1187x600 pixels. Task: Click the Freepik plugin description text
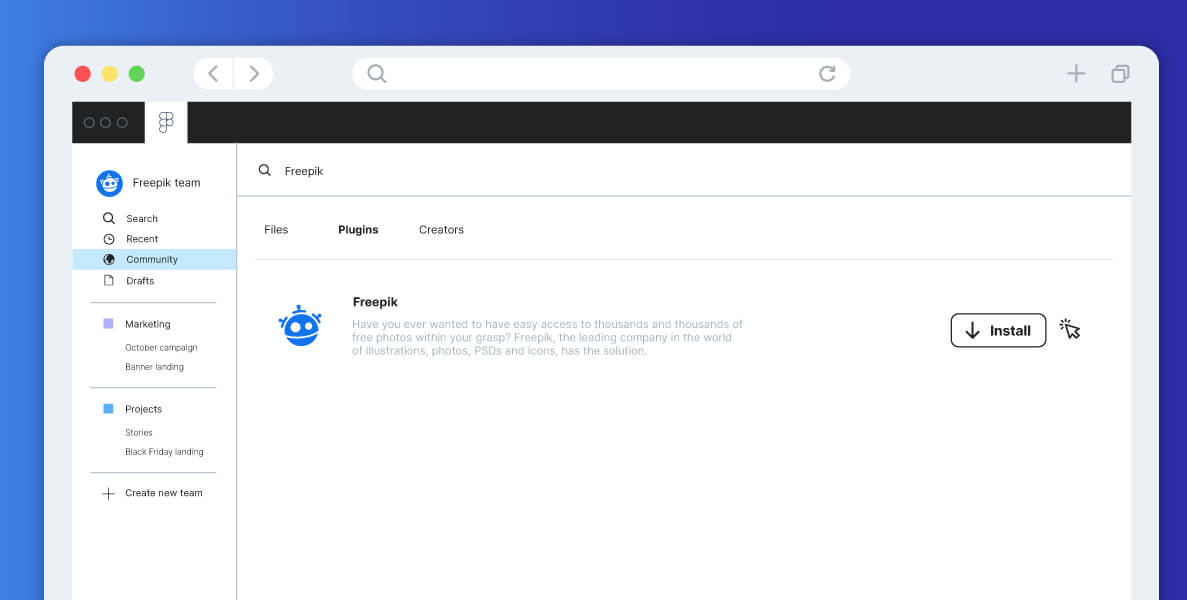pyautogui.click(x=547, y=337)
